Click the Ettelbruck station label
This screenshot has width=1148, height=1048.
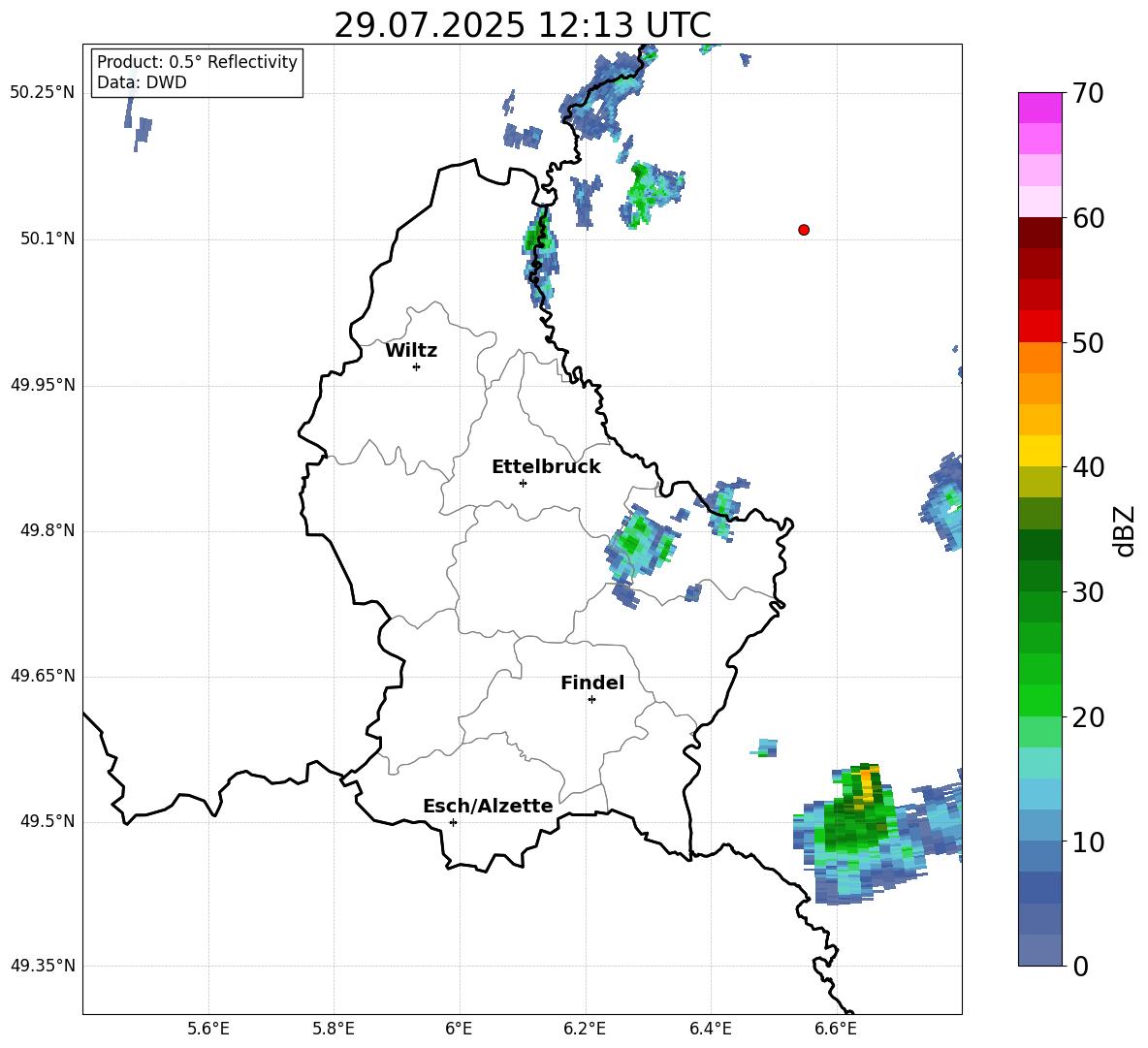tap(546, 467)
